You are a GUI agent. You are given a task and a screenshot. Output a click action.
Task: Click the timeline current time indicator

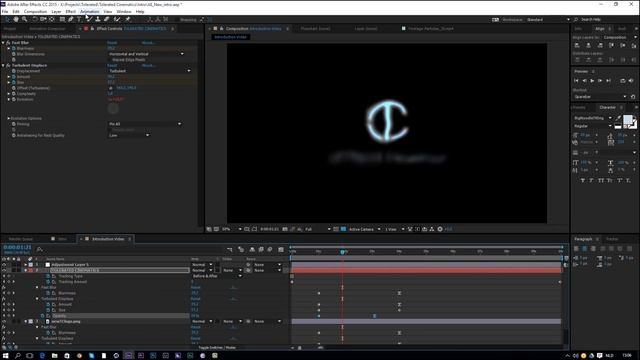[342, 252]
